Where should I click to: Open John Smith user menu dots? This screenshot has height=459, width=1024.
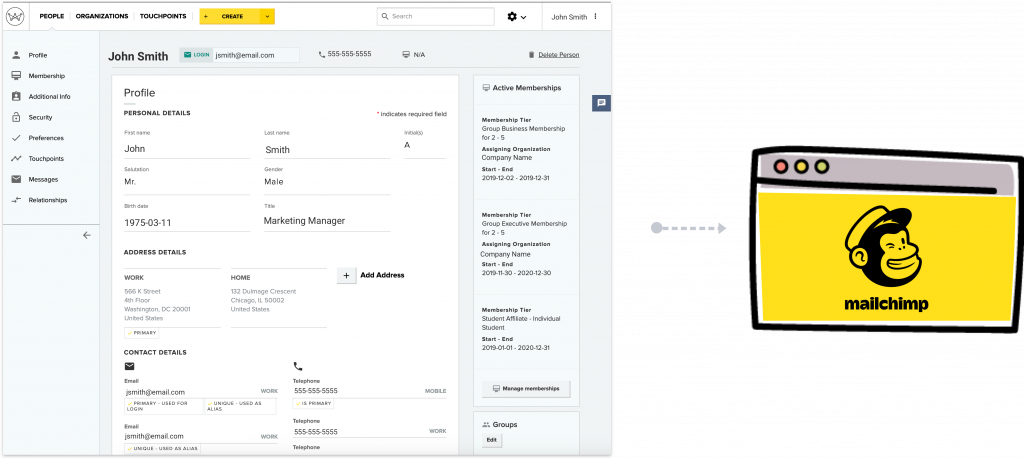(x=596, y=16)
